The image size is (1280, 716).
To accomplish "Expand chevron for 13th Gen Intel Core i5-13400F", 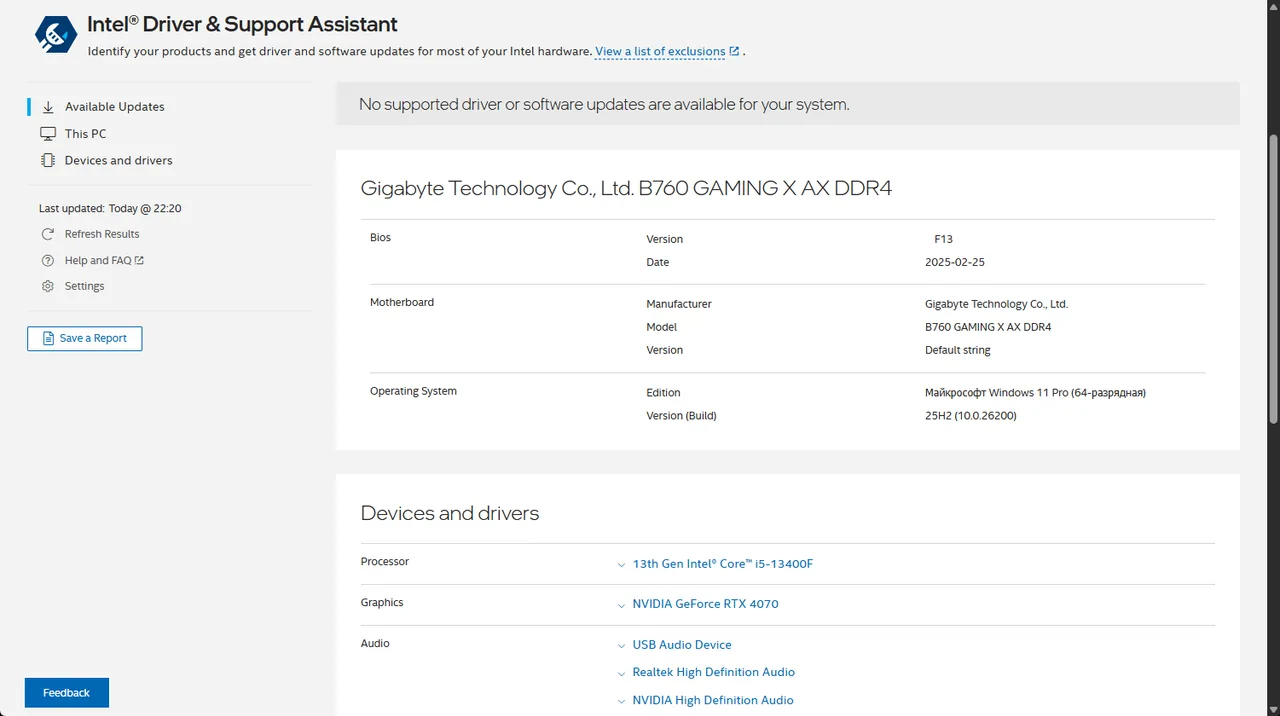I will tap(621, 565).
